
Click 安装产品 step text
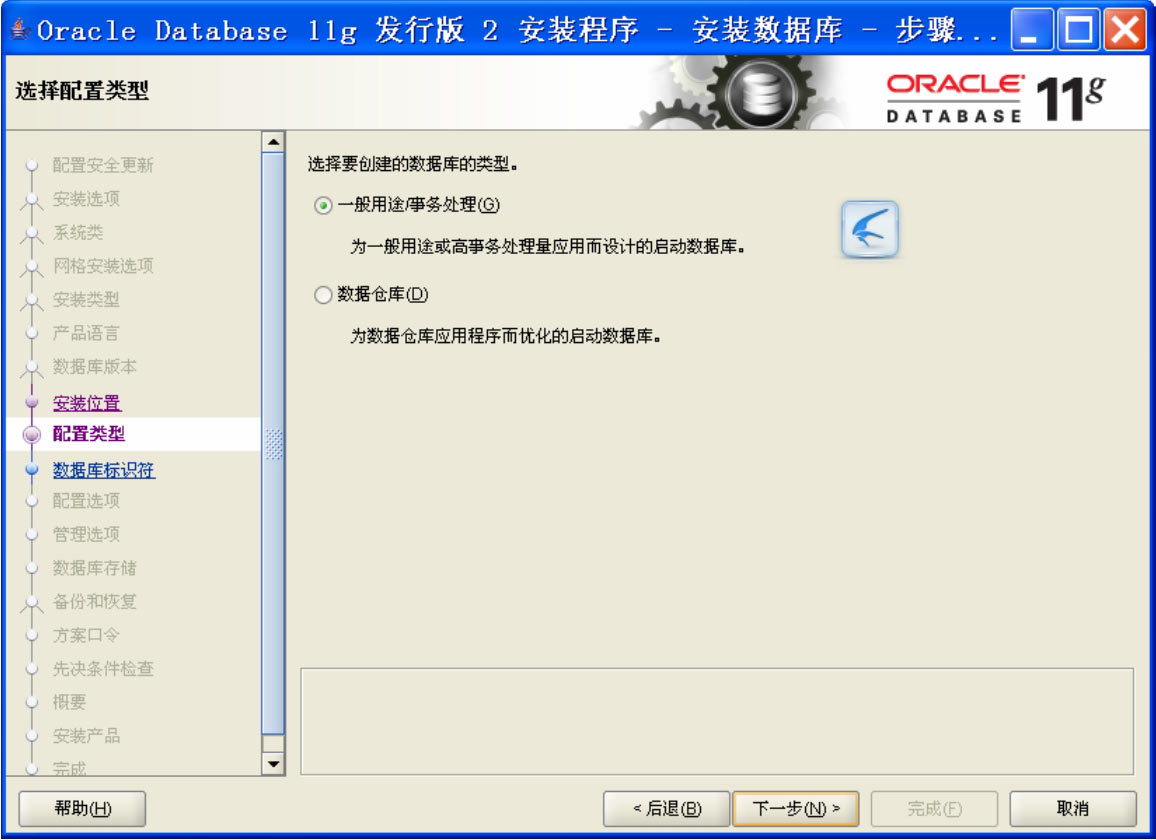(86, 735)
